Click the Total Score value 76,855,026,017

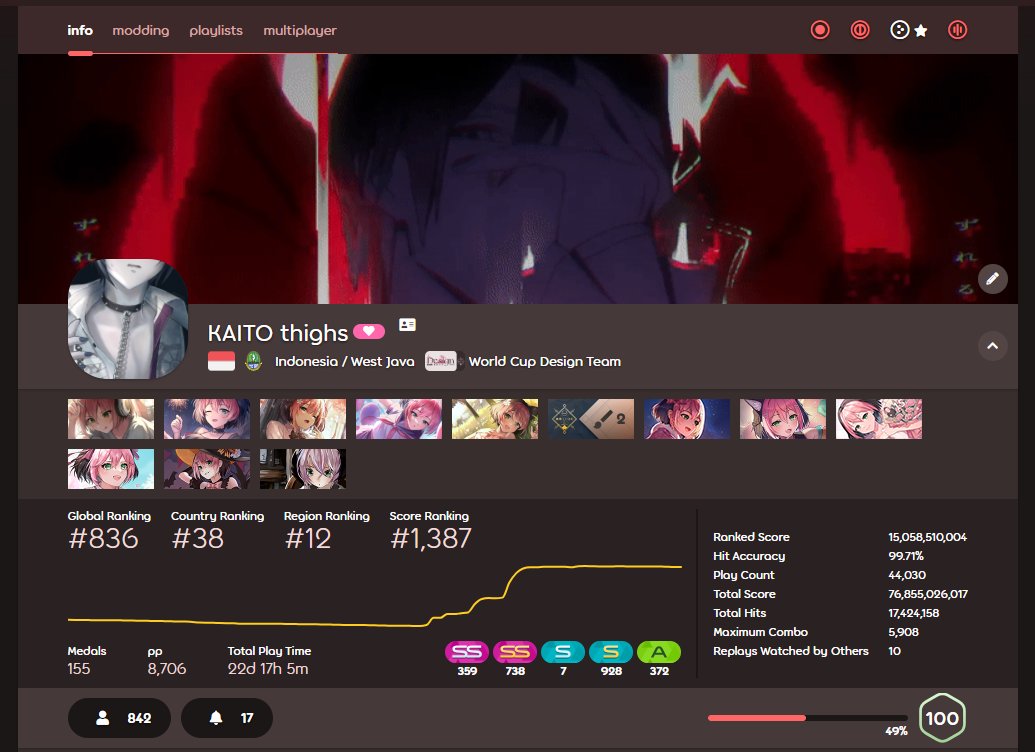[x=928, y=594]
